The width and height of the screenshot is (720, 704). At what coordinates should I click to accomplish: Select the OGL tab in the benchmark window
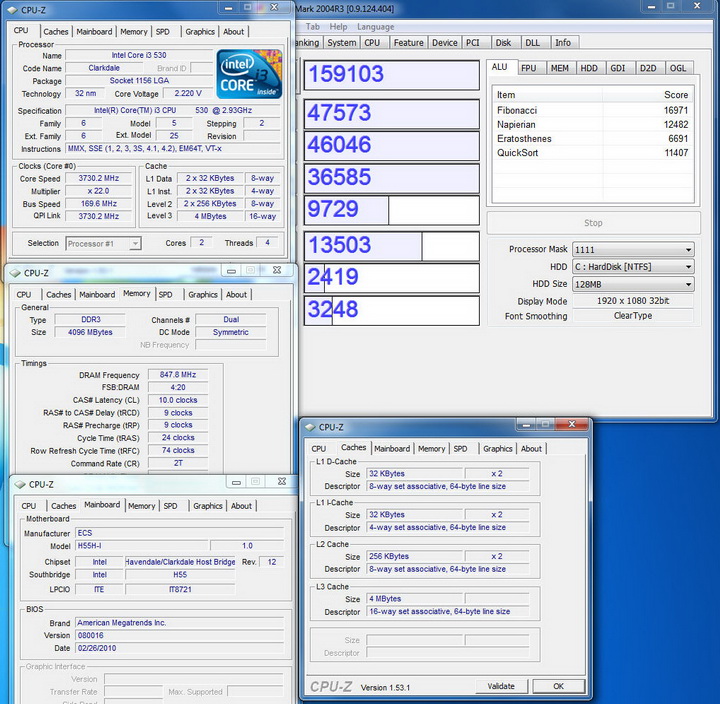tap(678, 68)
